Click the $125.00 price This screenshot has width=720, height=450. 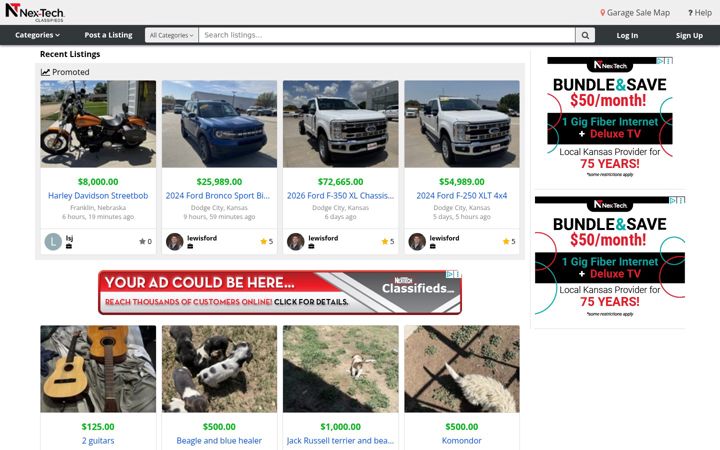click(98, 427)
